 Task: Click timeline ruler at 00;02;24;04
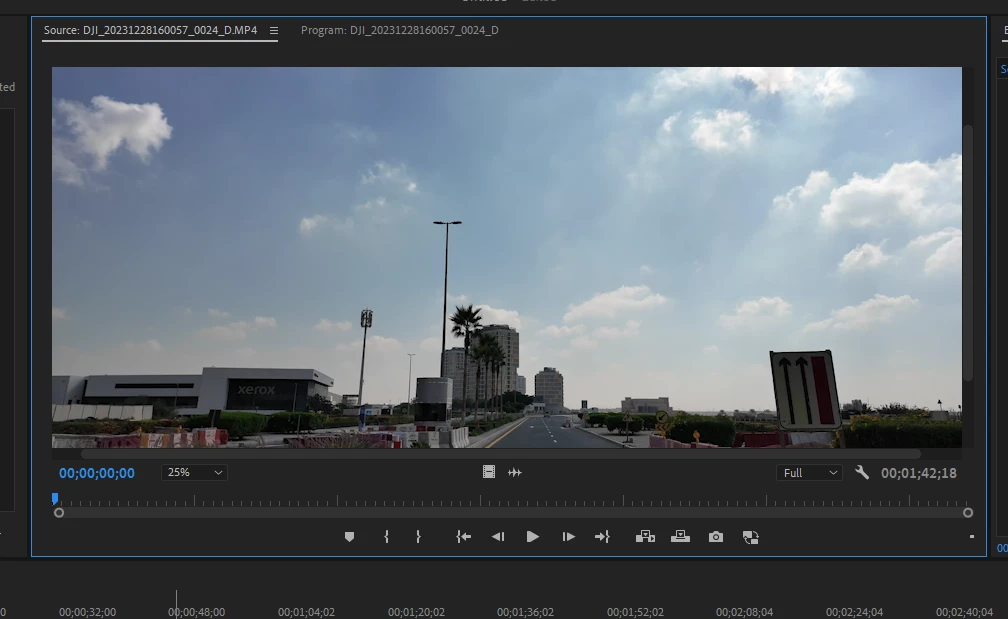click(854, 612)
